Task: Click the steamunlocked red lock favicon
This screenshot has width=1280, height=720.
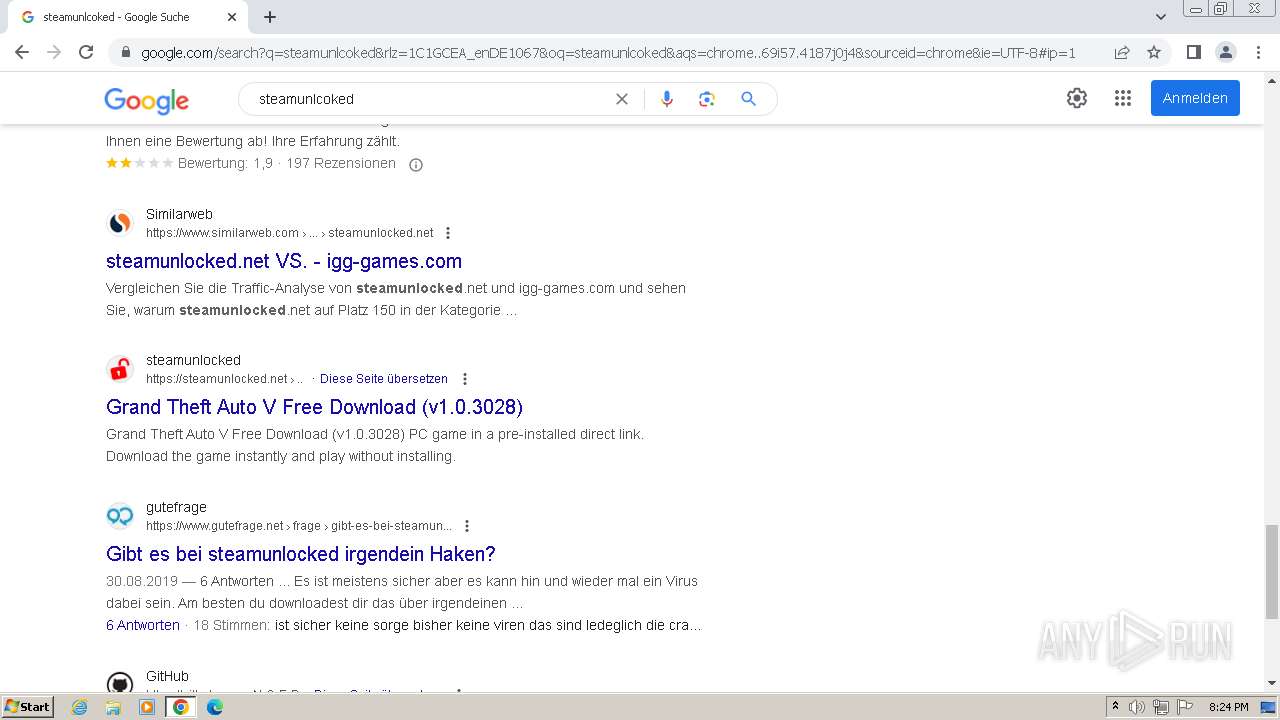Action: (x=120, y=369)
